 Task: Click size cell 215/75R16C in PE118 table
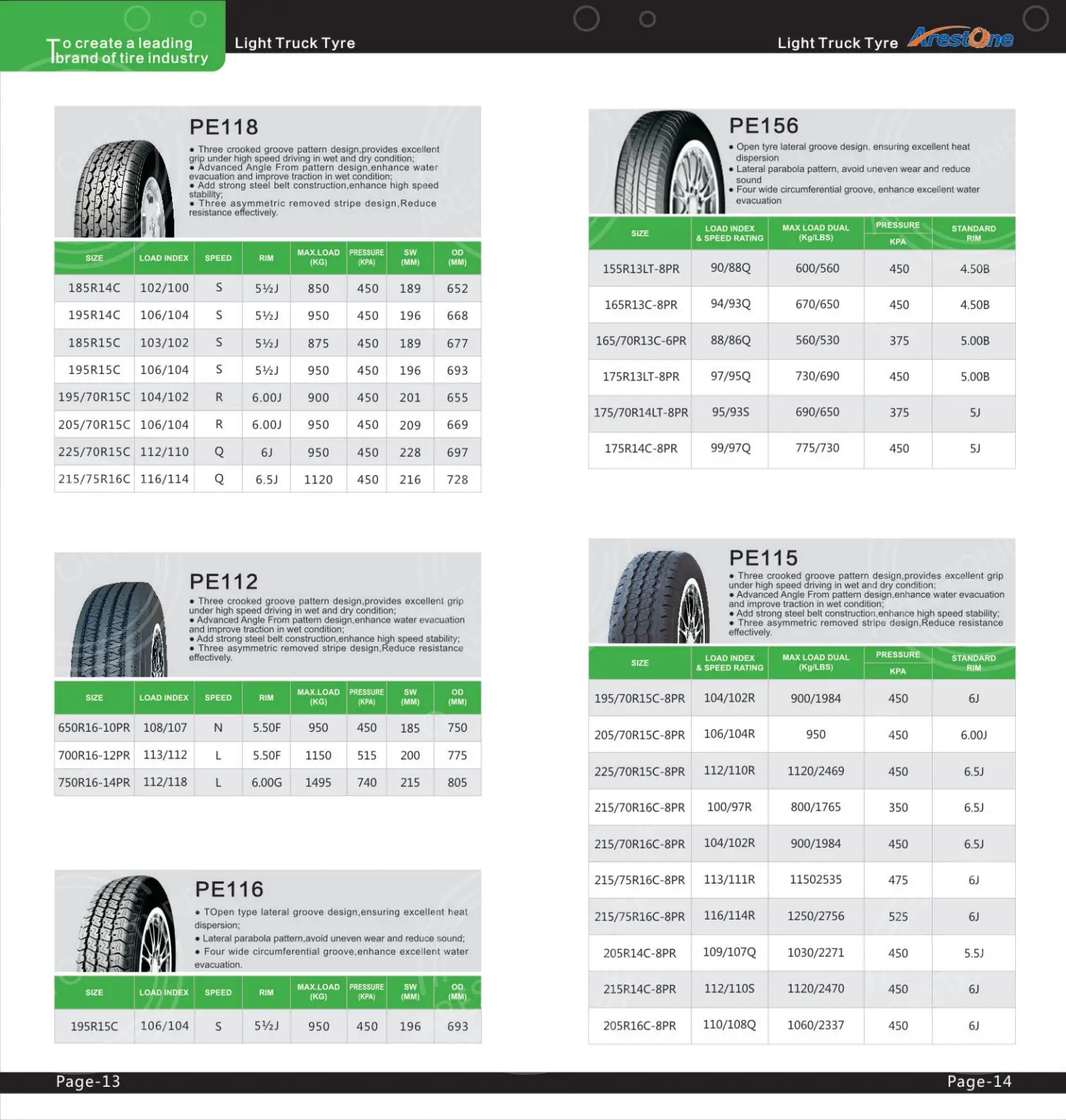pyautogui.click(x=94, y=478)
